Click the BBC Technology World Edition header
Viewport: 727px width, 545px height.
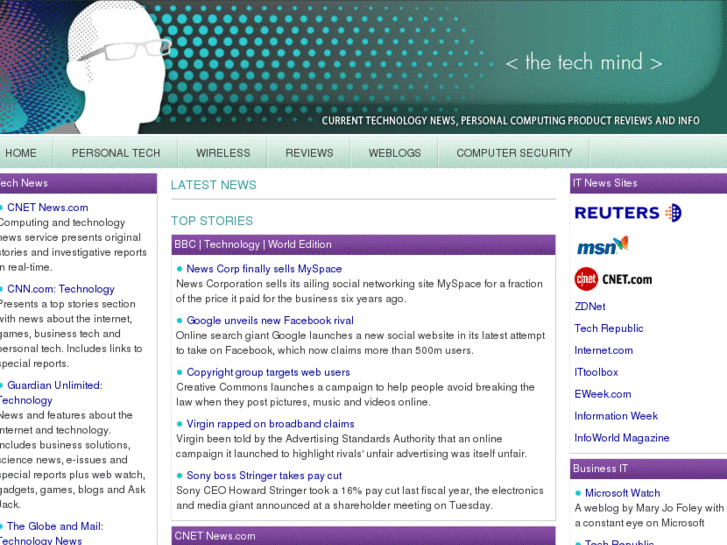364,244
